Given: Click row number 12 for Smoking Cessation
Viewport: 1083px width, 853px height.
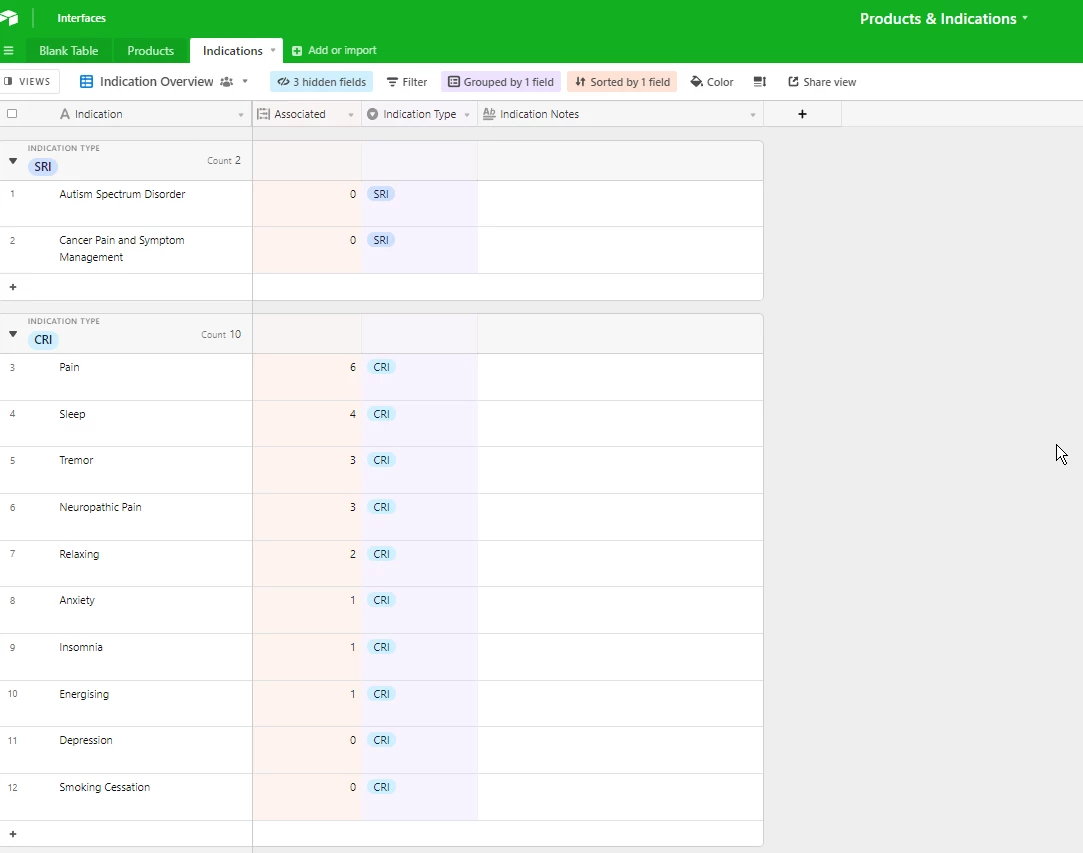Looking at the screenshot, I should click(12, 787).
